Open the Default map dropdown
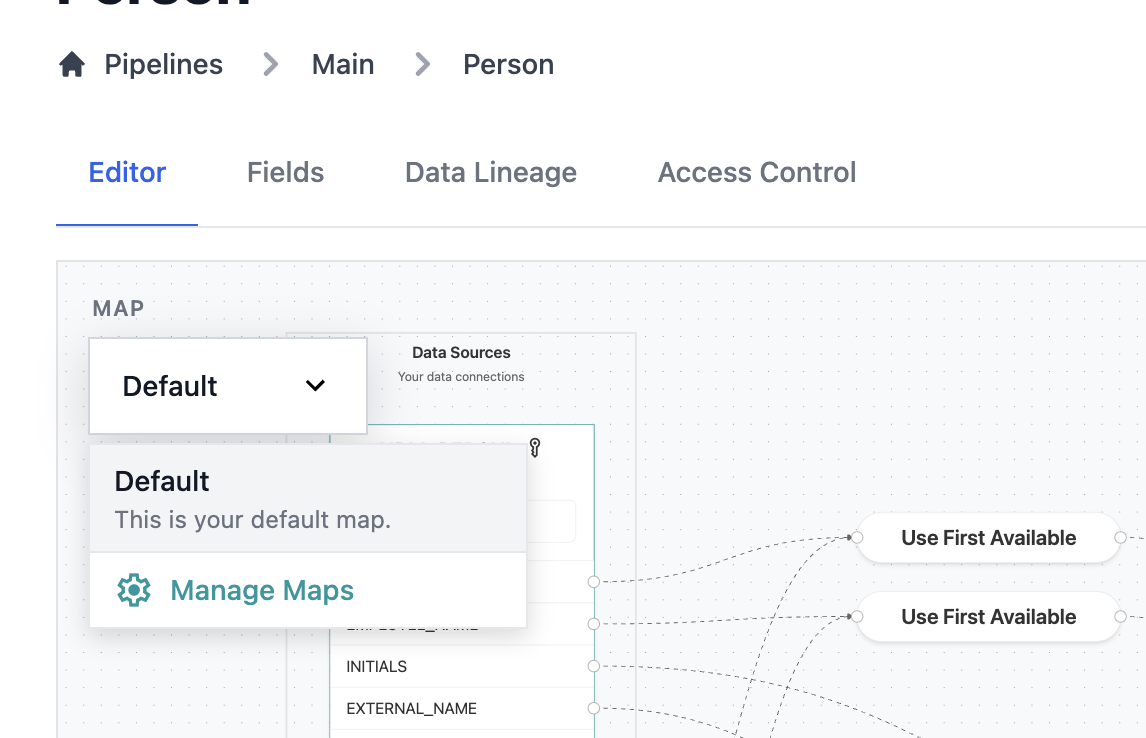The image size is (1146, 738). [x=227, y=385]
